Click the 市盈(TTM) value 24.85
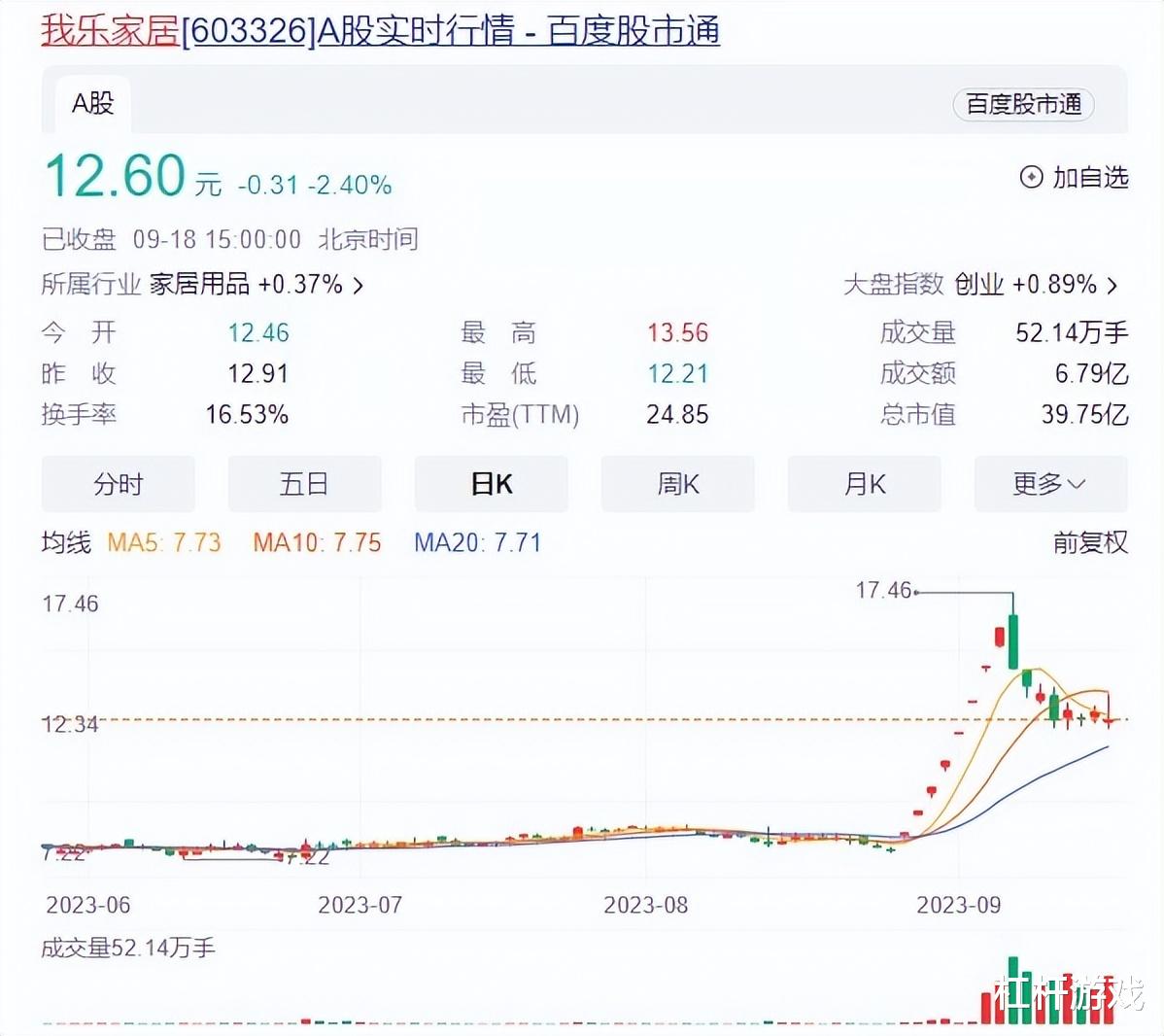The height and width of the screenshot is (1036, 1164). point(677,414)
